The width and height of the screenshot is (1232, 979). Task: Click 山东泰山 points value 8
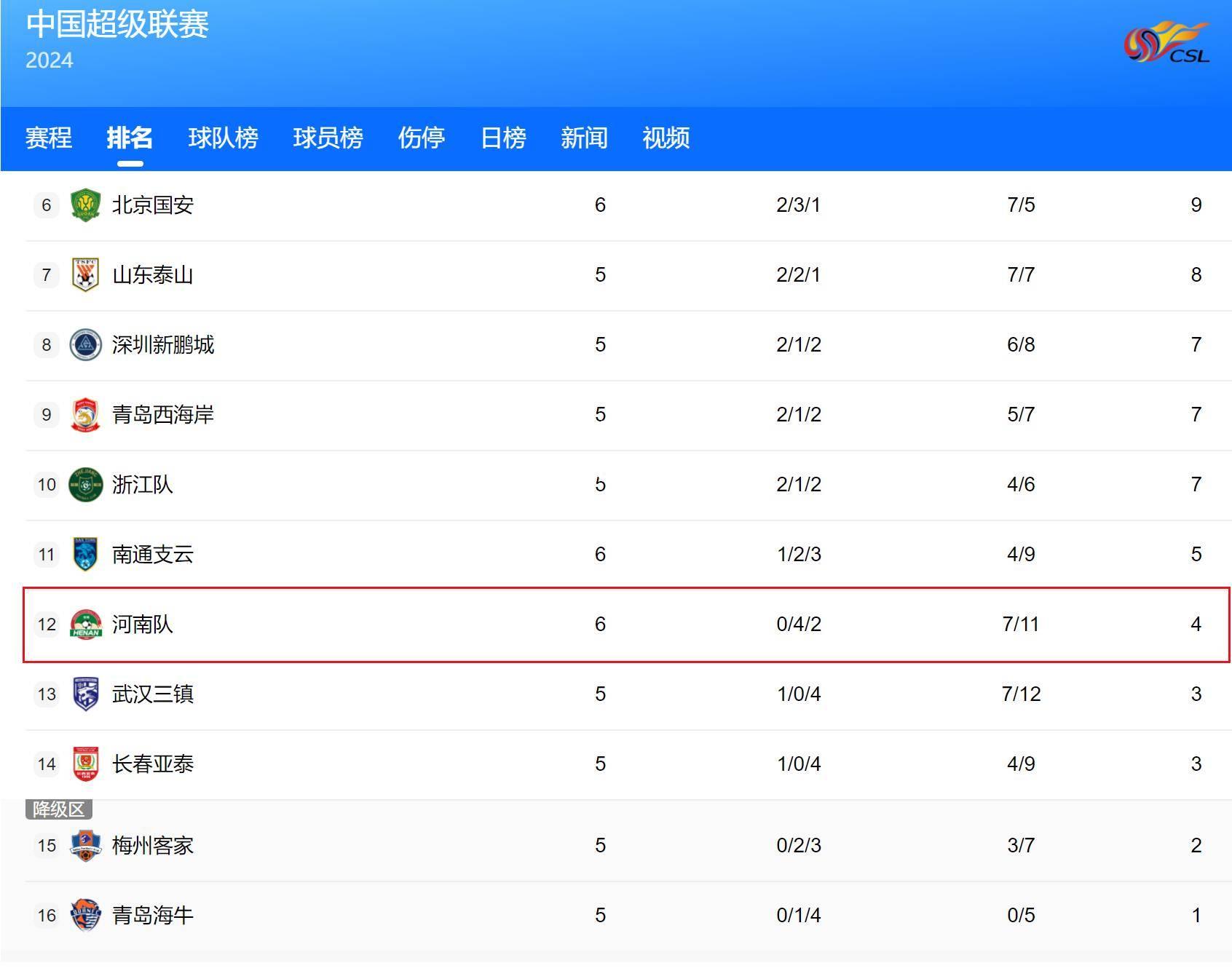[1196, 275]
